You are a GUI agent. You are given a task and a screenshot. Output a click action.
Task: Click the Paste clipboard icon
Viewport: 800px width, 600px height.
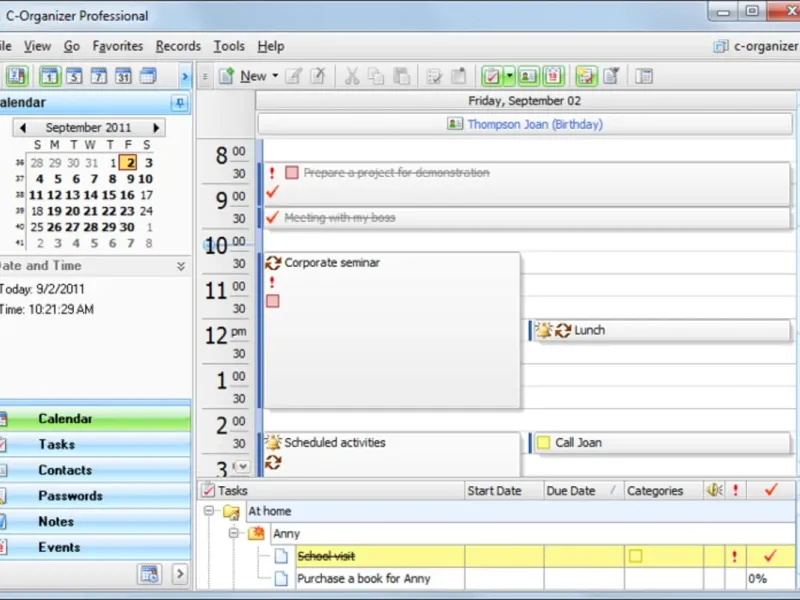pos(402,76)
